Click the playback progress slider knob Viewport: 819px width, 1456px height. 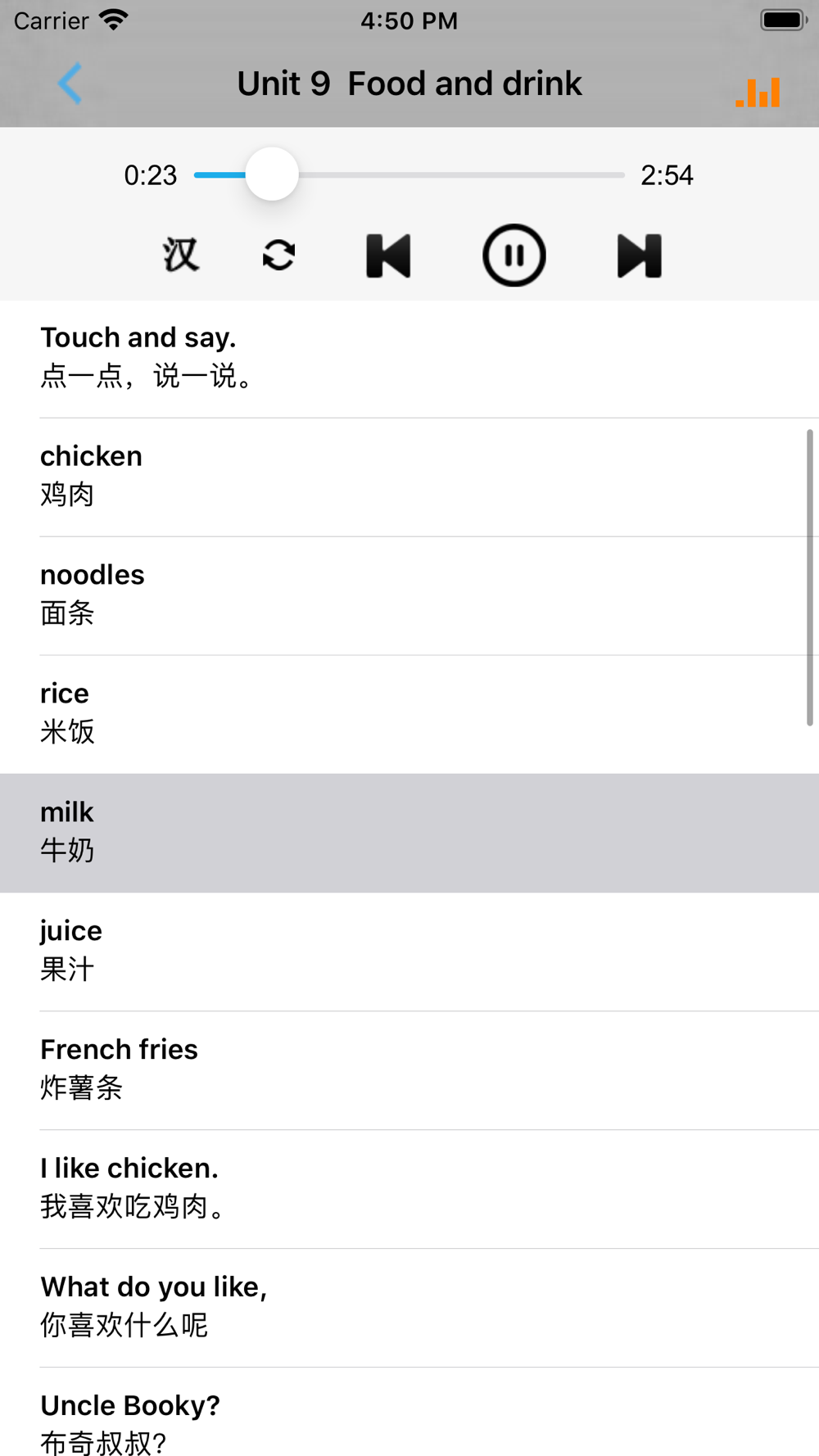[x=272, y=174]
